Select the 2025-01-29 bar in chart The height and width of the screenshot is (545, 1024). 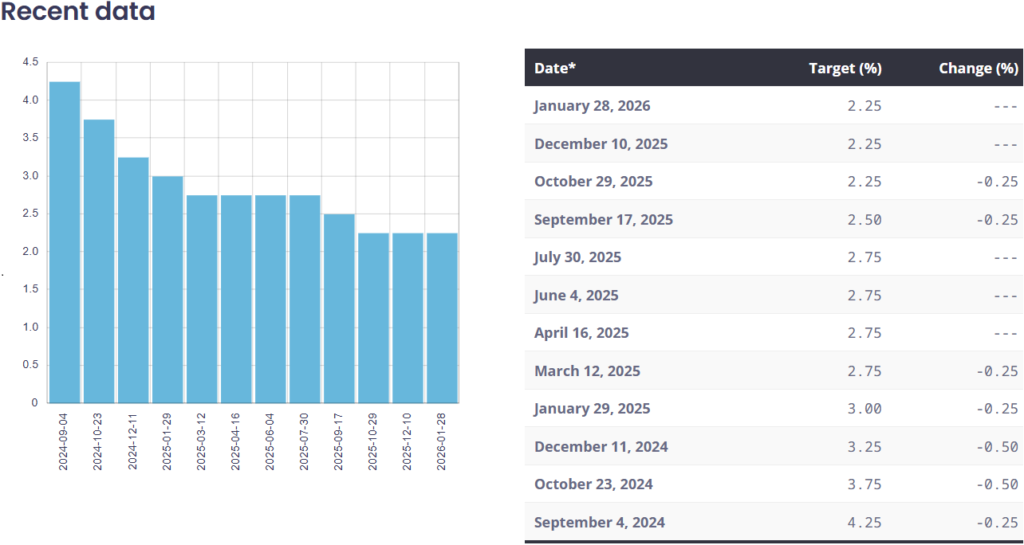[x=167, y=289]
